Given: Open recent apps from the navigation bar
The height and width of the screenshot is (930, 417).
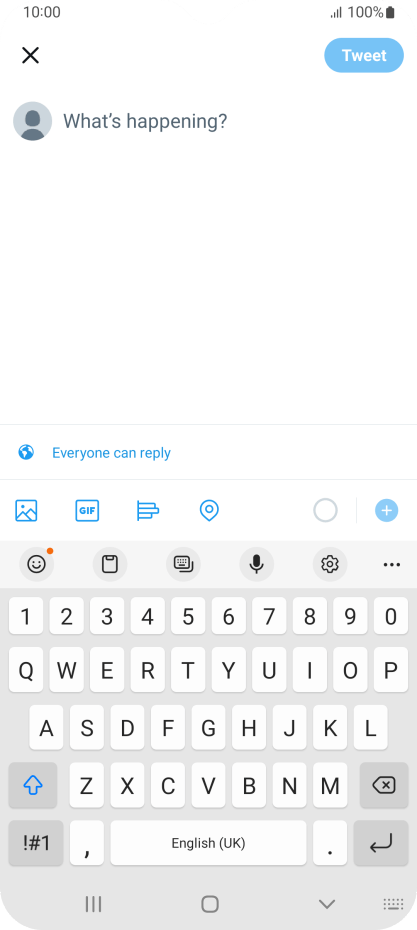Looking at the screenshot, I should point(93,904).
